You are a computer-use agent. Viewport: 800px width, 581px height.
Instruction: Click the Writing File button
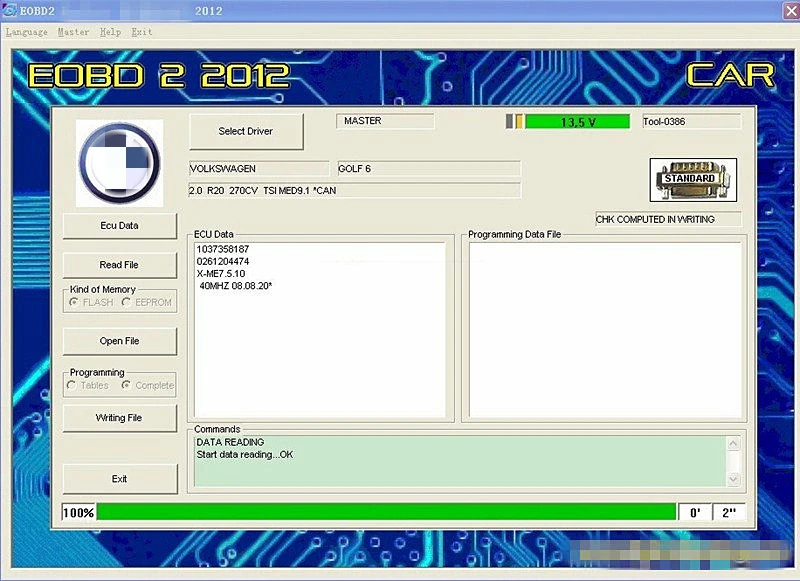[119, 418]
